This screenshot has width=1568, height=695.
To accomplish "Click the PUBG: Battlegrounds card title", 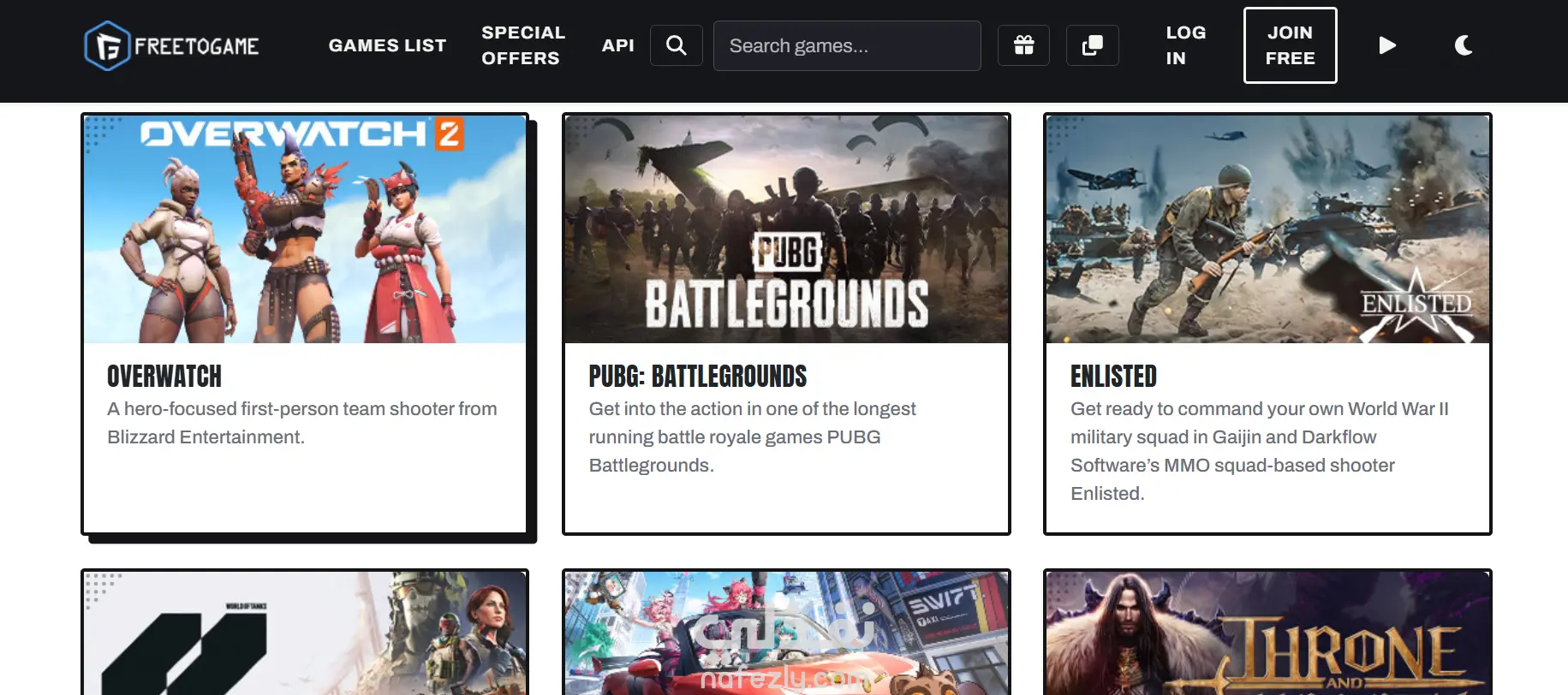I will click(x=698, y=376).
